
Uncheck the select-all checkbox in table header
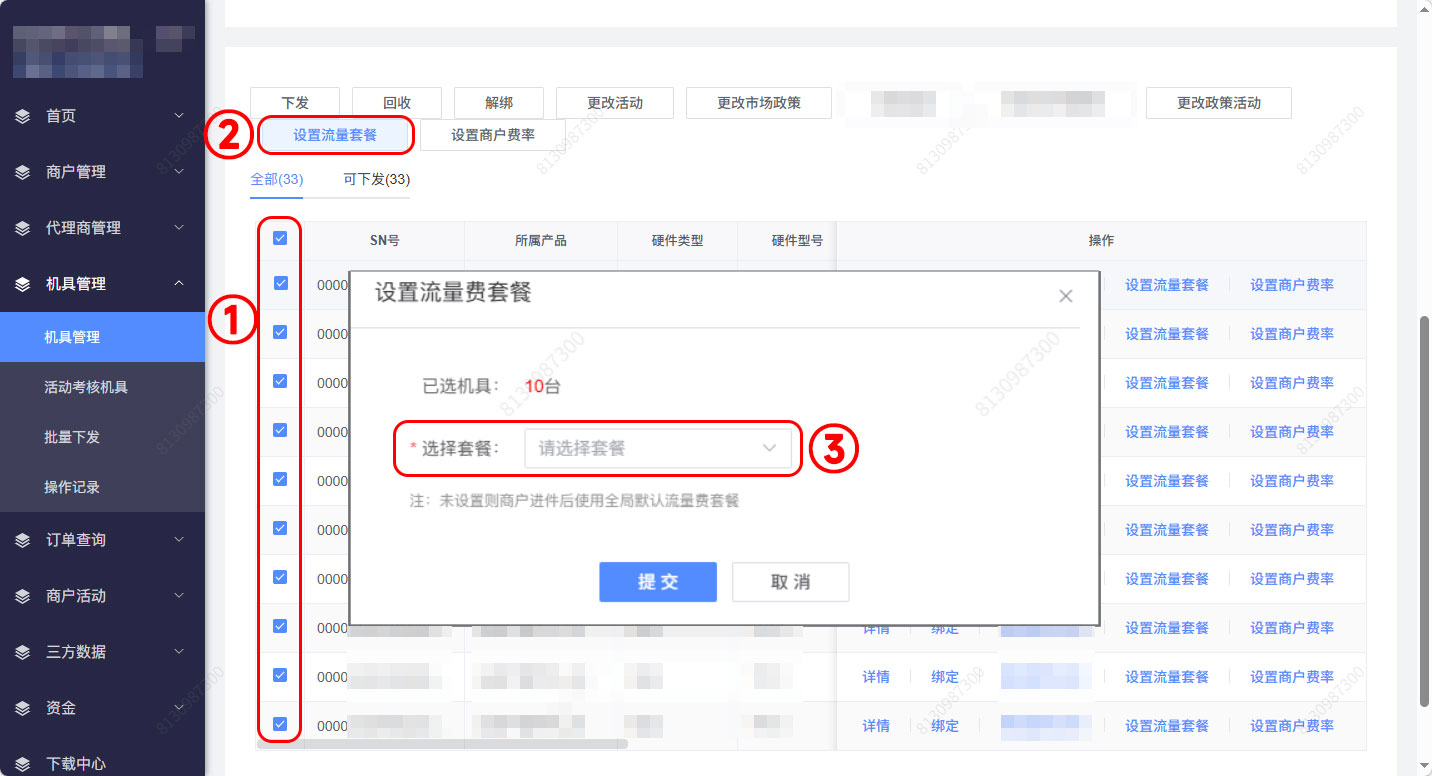click(x=280, y=239)
